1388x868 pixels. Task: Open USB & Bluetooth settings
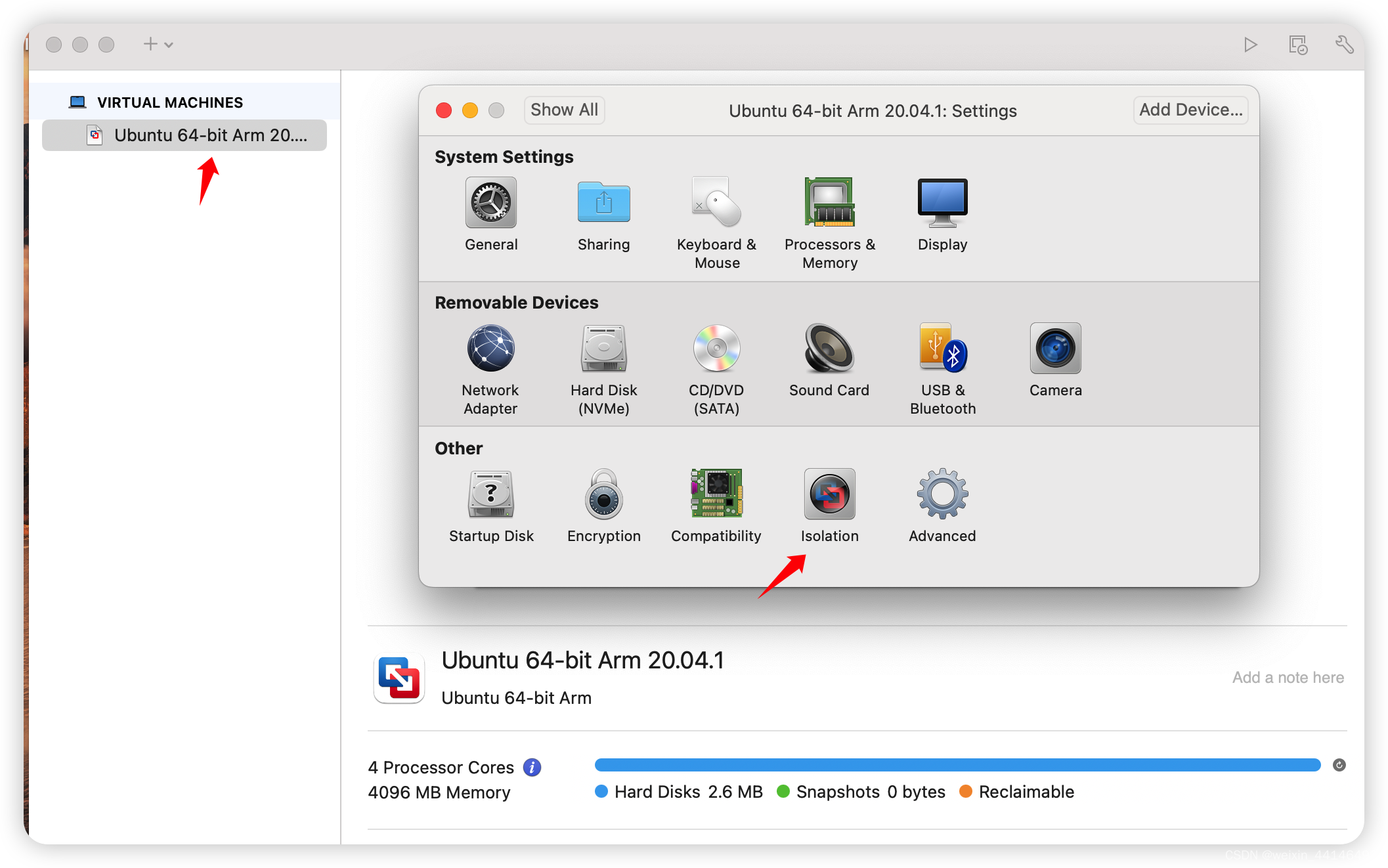point(943,369)
